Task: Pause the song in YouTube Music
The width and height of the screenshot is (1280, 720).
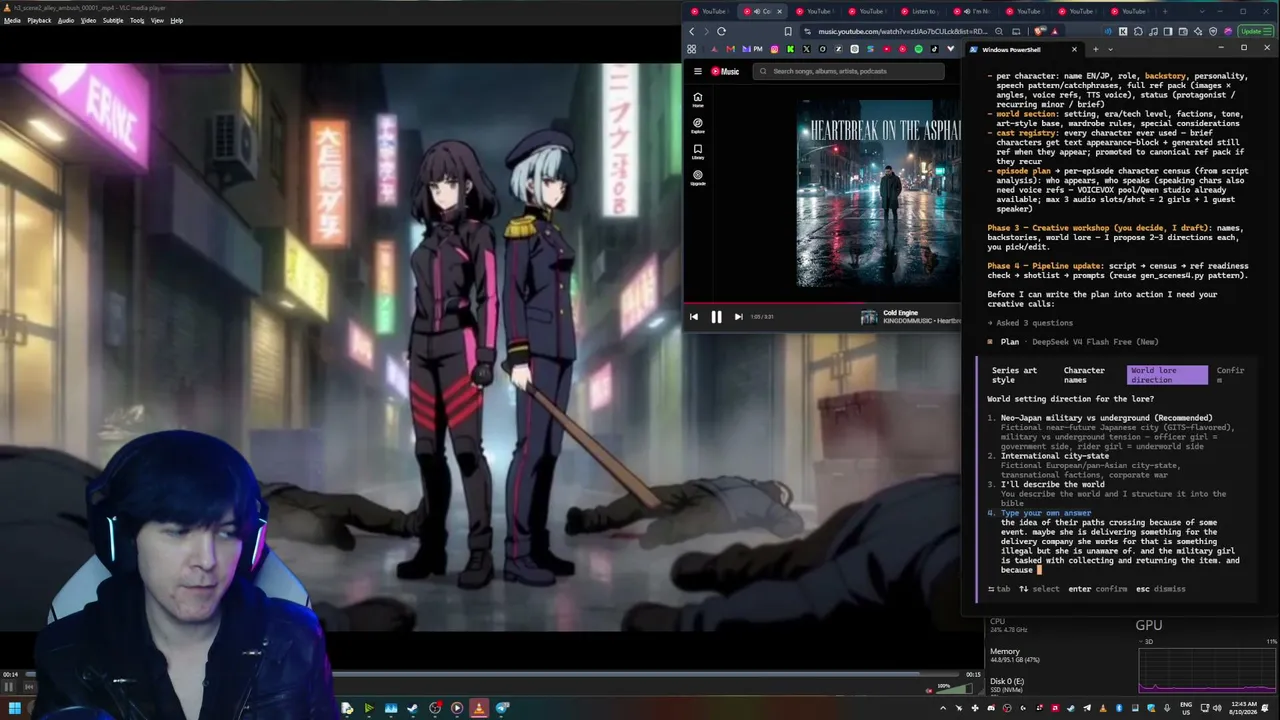Action: tap(716, 317)
